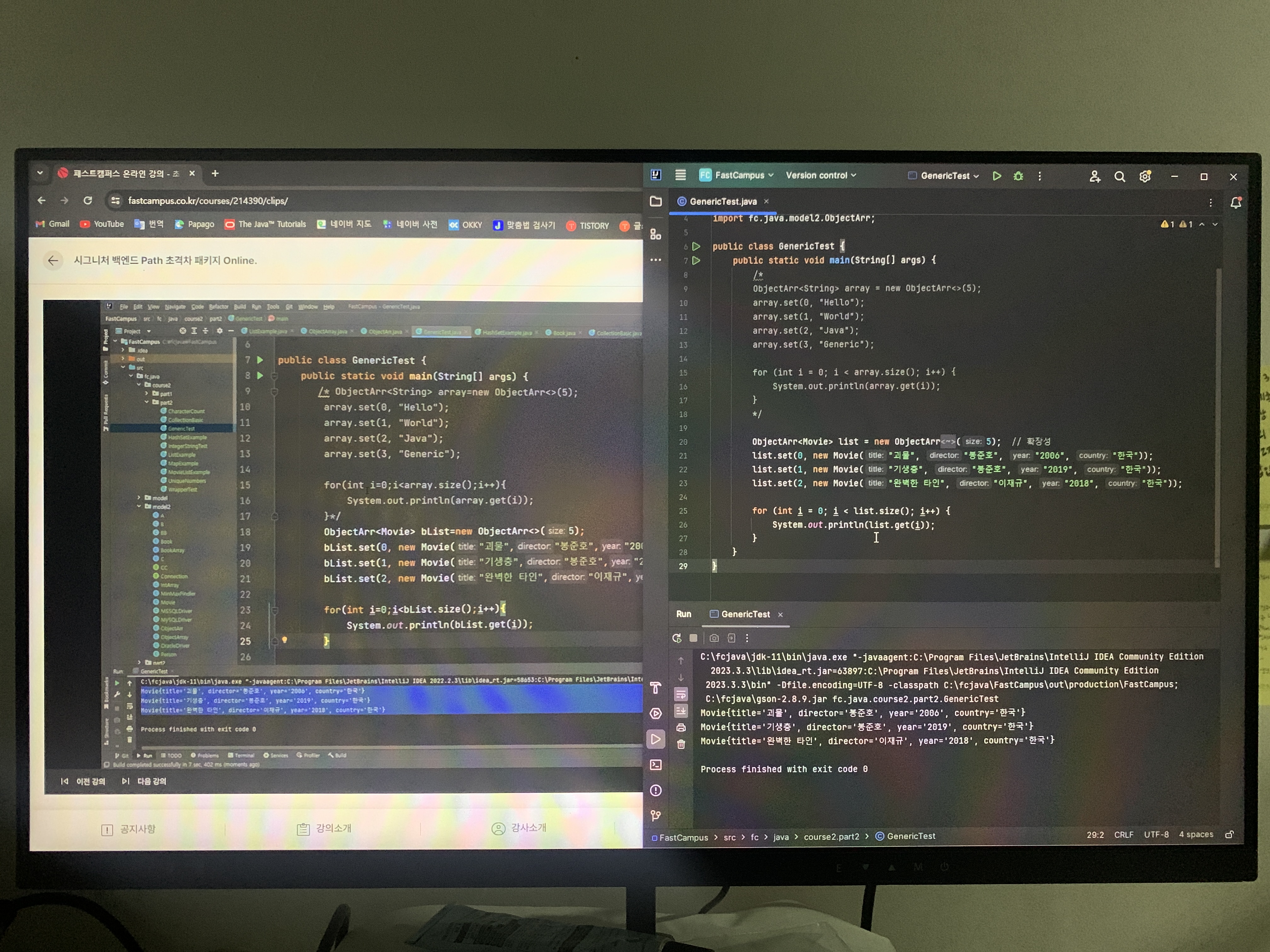
Task: Click the Rerun GenericTest icon
Action: pyautogui.click(x=677, y=638)
